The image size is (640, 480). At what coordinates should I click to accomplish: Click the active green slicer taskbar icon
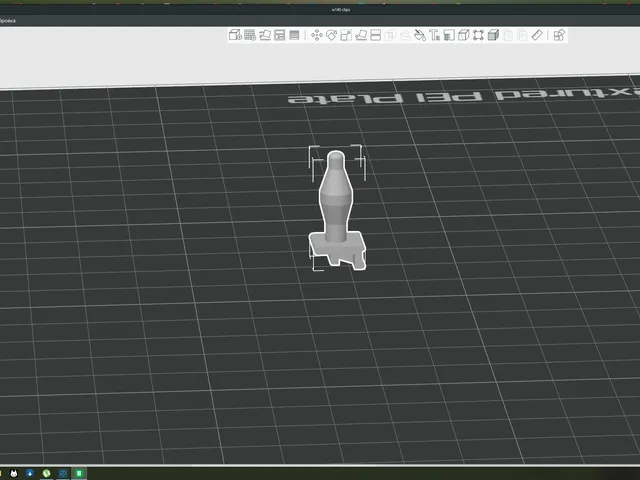click(x=79, y=473)
